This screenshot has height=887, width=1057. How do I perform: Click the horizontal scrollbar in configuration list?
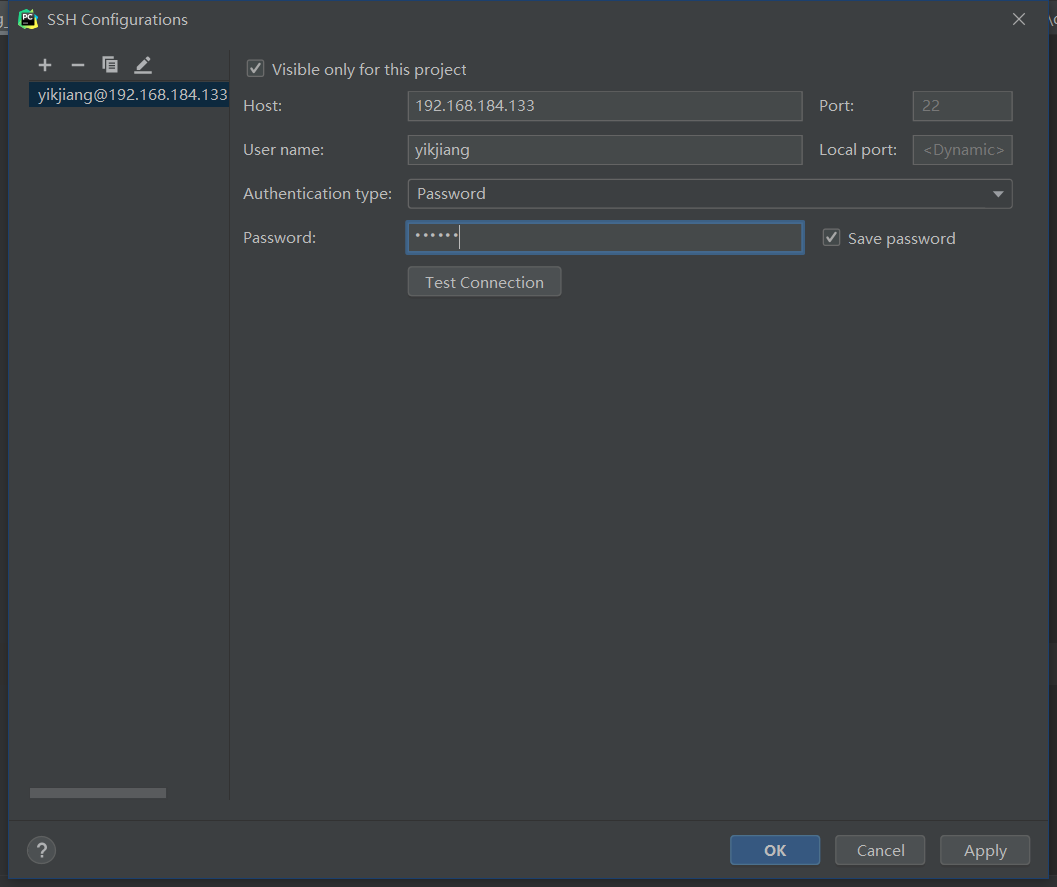(x=98, y=793)
